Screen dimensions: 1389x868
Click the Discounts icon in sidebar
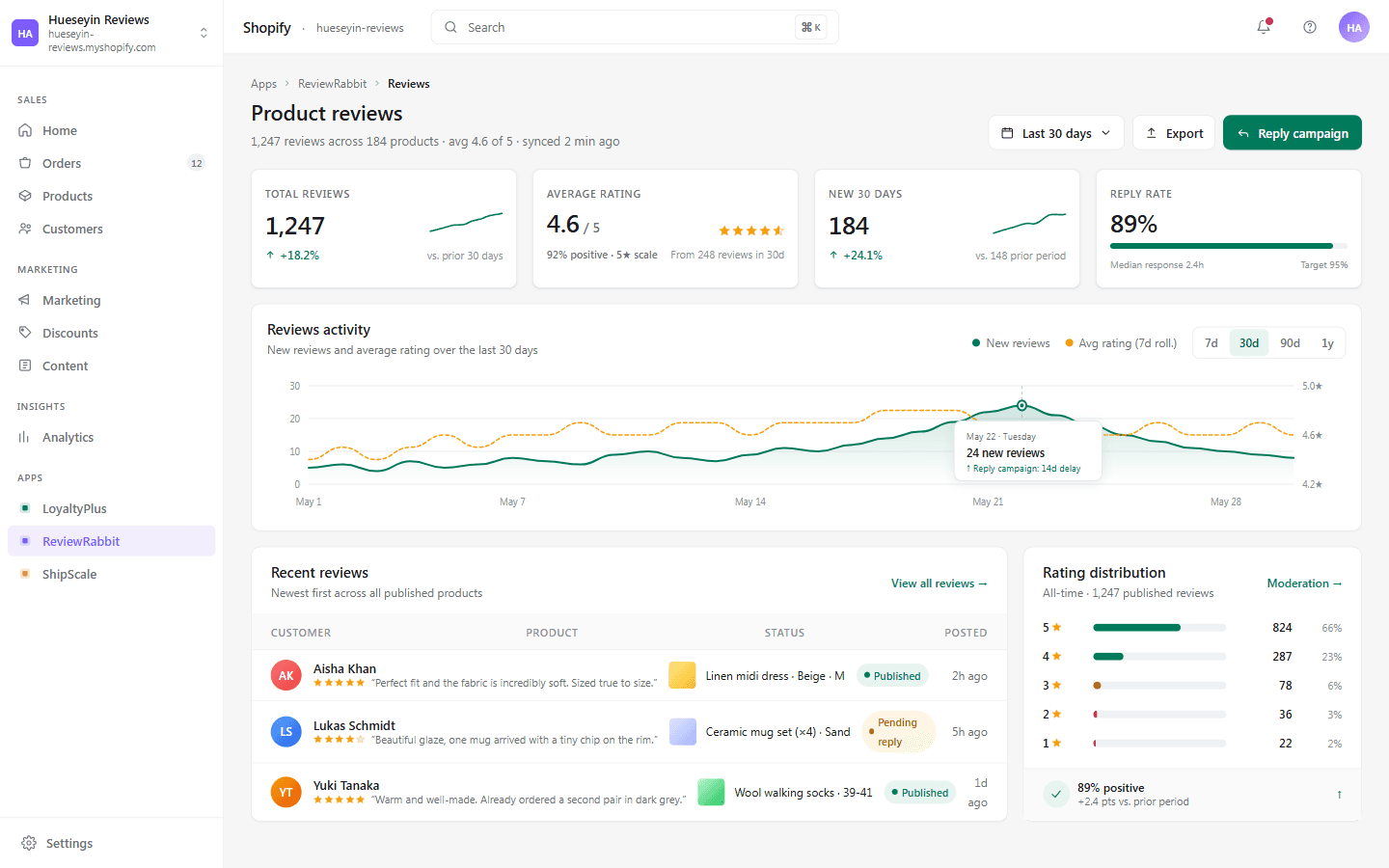click(x=25, y=333)
